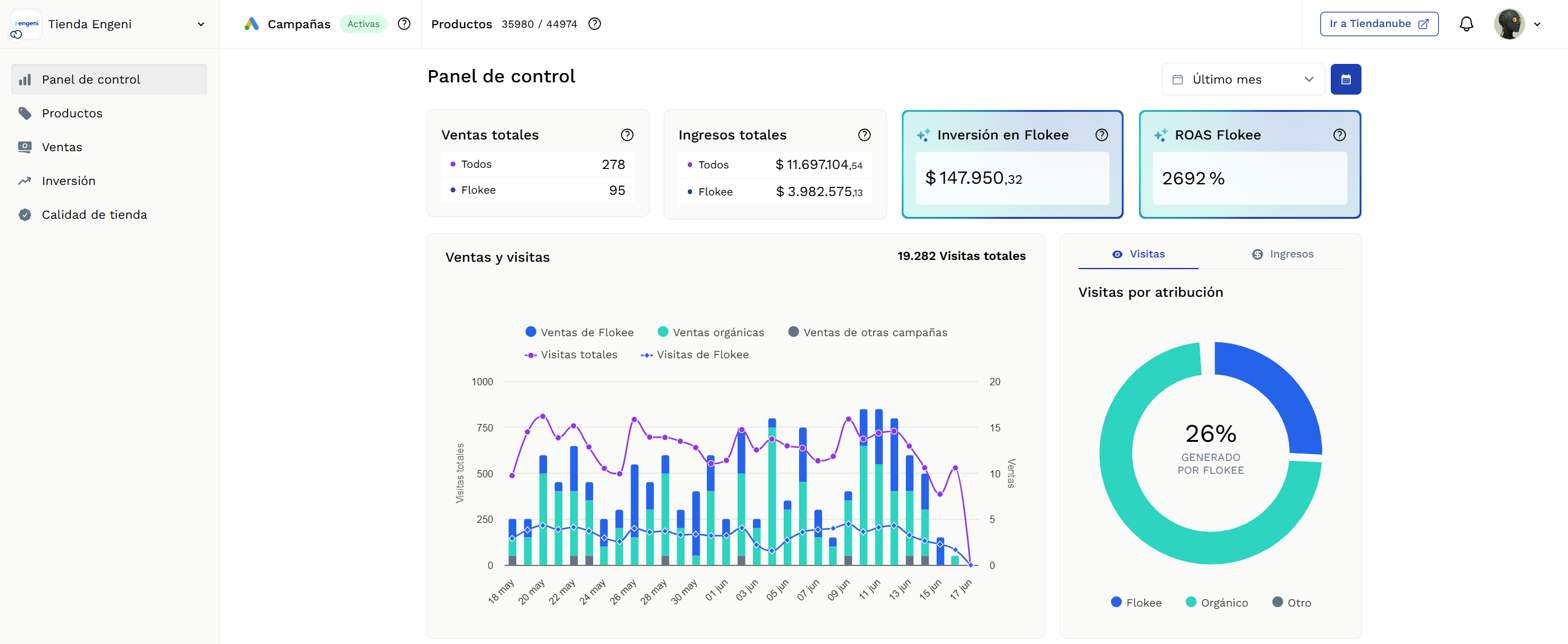1568x644 pixels.
Task: Click the 19.282 Visitas totales text
Action: click(961, 256)
